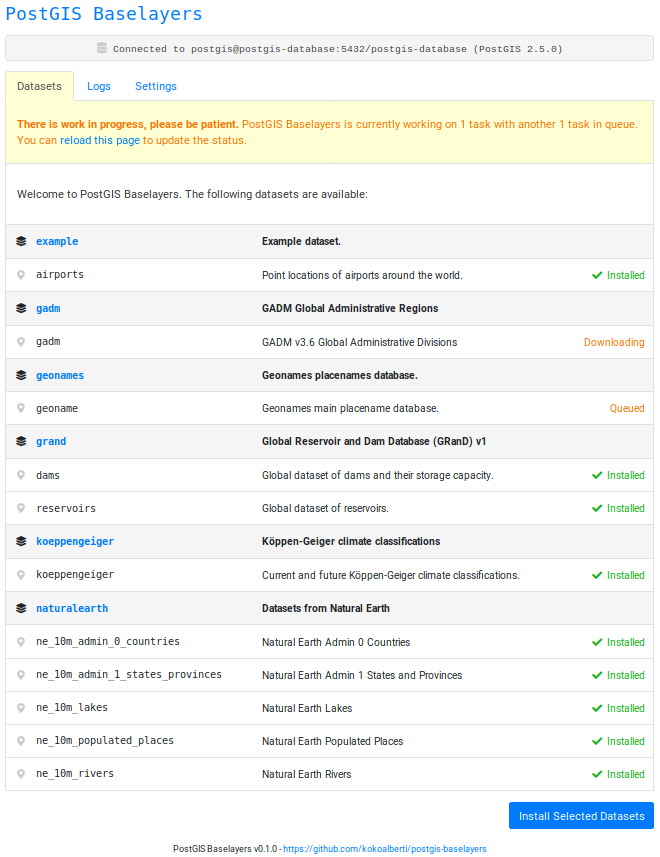Open the example dataset link
660x857 pixels.
pyautogui.click(x=57, y=242)
